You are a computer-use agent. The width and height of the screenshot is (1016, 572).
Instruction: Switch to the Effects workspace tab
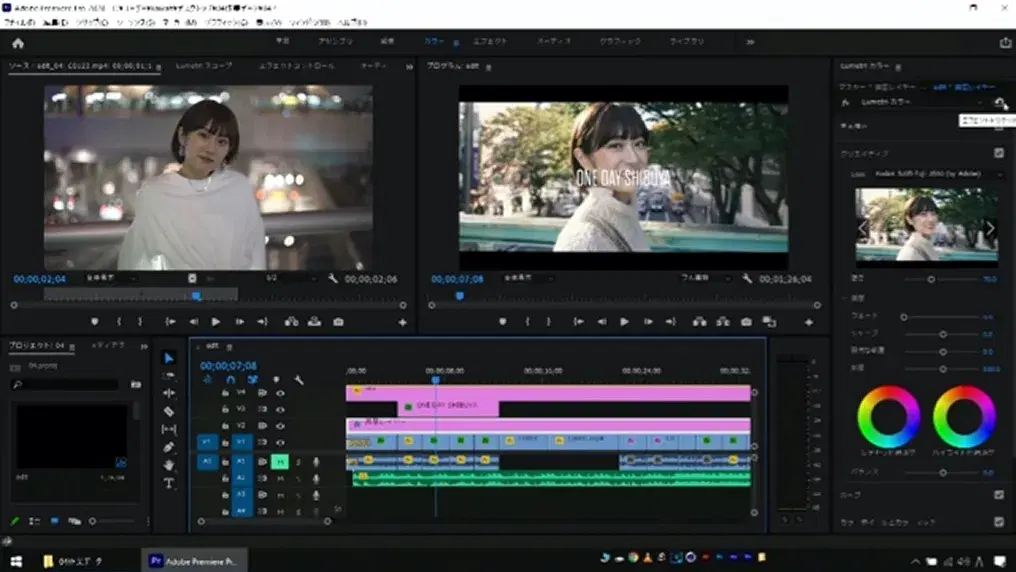[x=489, y=41]
